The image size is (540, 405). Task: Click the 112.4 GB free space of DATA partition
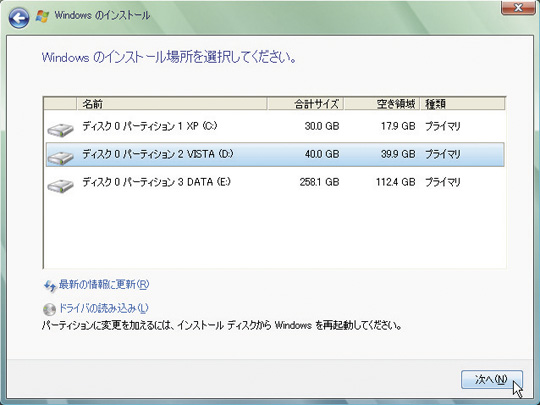coord(396,182)
